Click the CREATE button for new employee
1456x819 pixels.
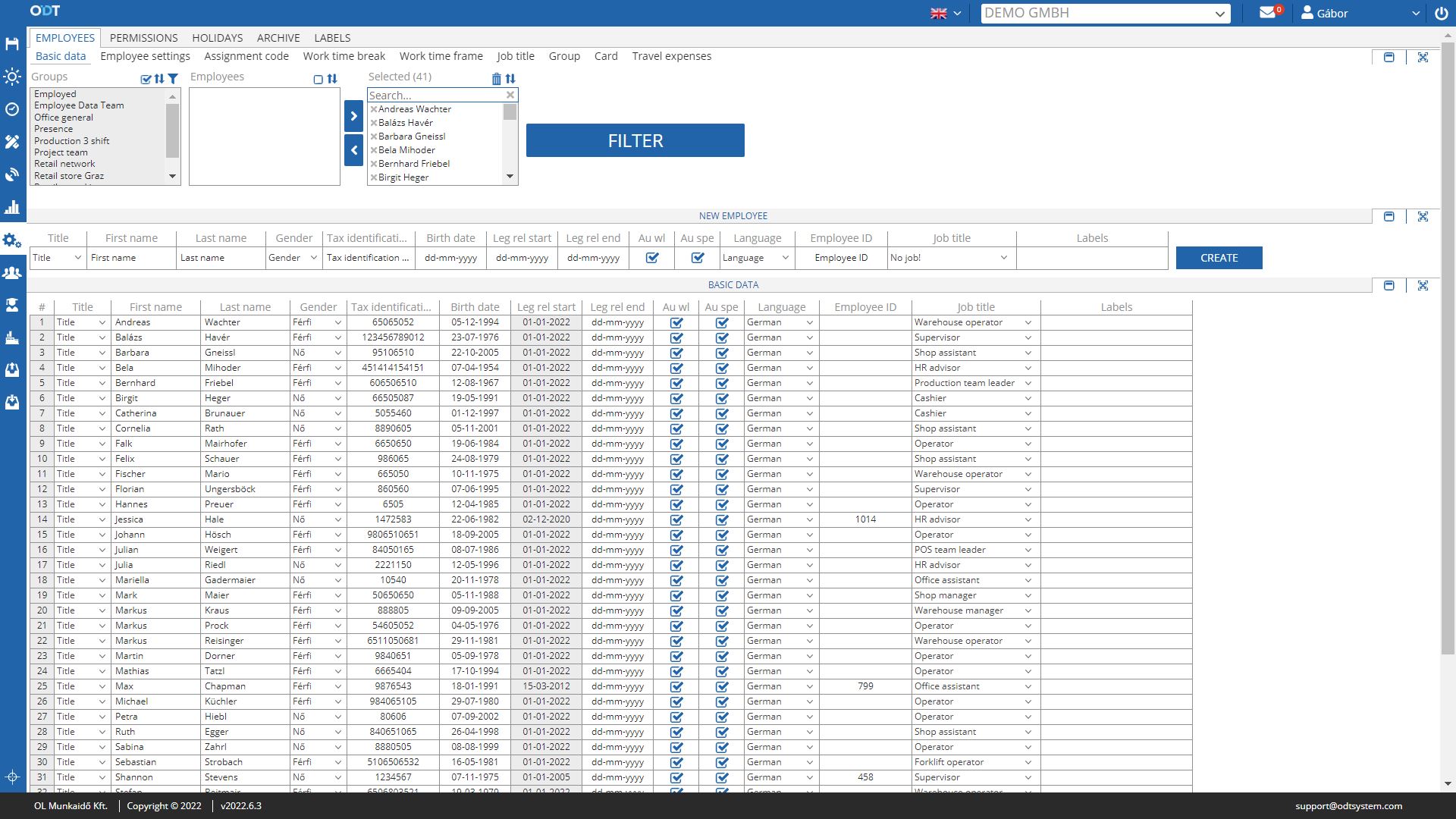(1219, 257)
